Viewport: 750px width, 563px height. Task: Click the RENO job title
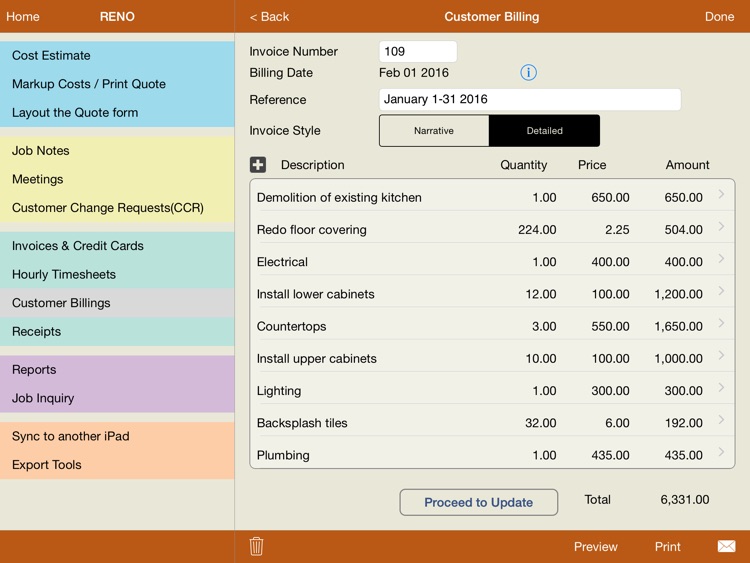click(x=117, y=17)
